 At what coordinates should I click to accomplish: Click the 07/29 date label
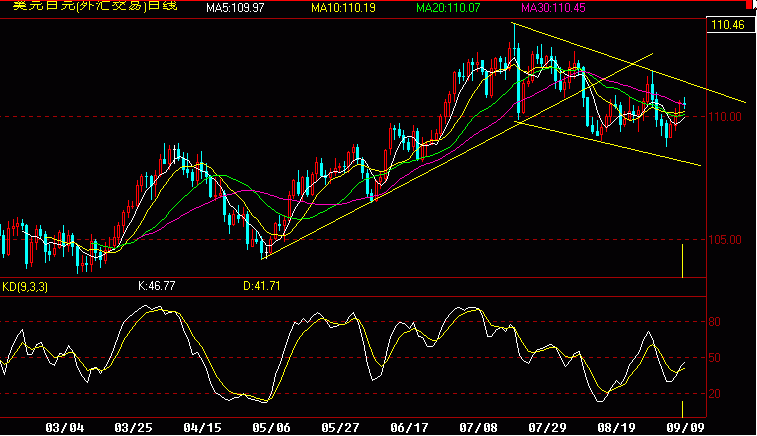[x=547, y=427]
